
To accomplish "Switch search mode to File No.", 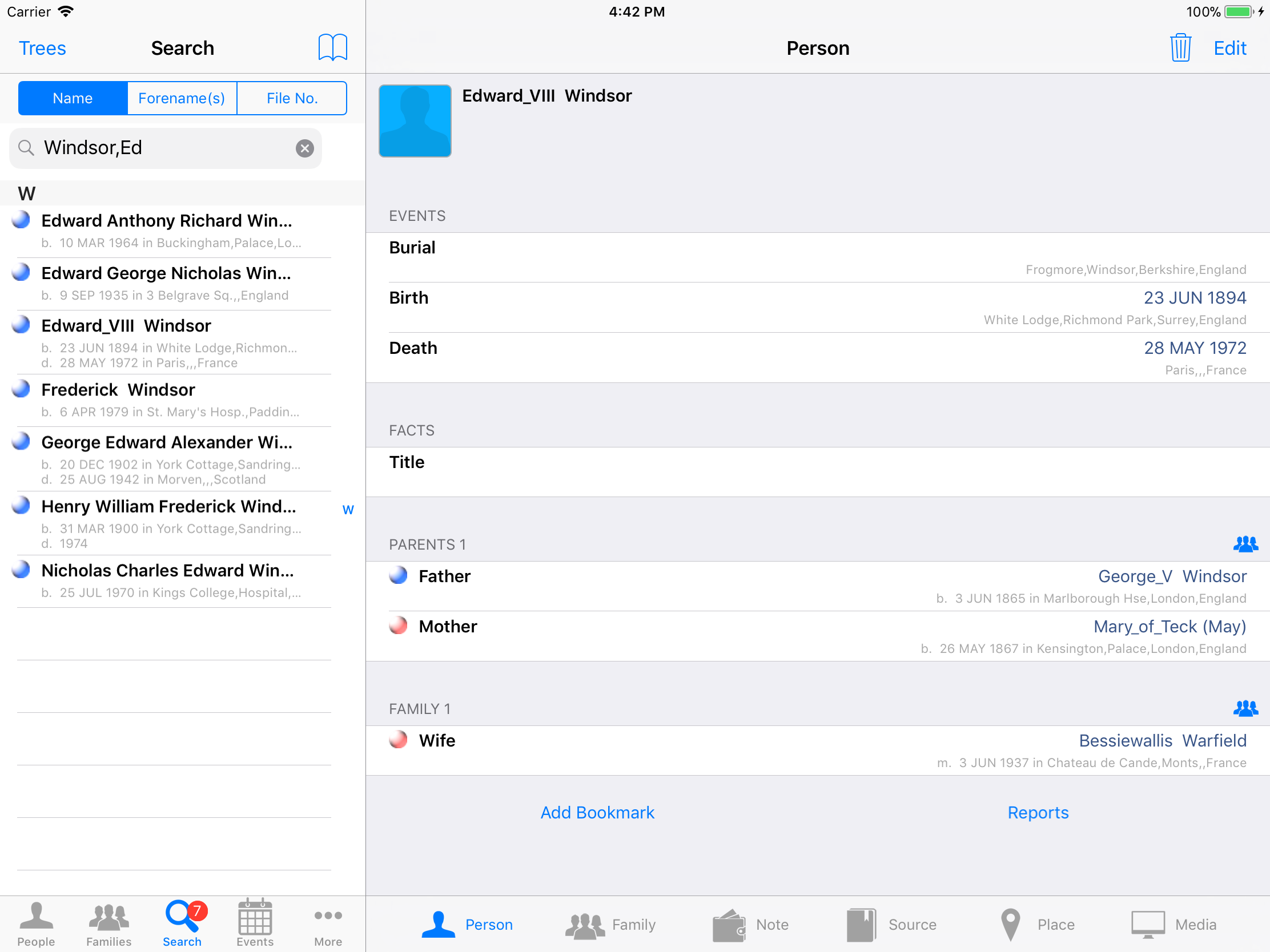I will coord(292,98).
